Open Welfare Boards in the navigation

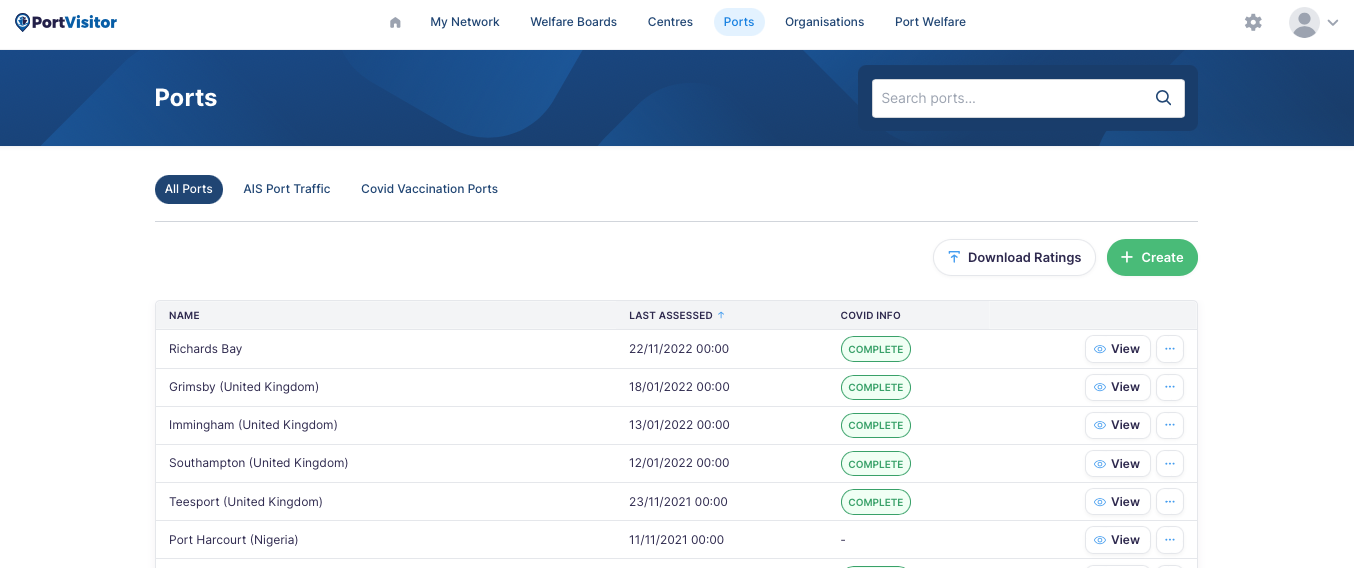tap(573, 22)
